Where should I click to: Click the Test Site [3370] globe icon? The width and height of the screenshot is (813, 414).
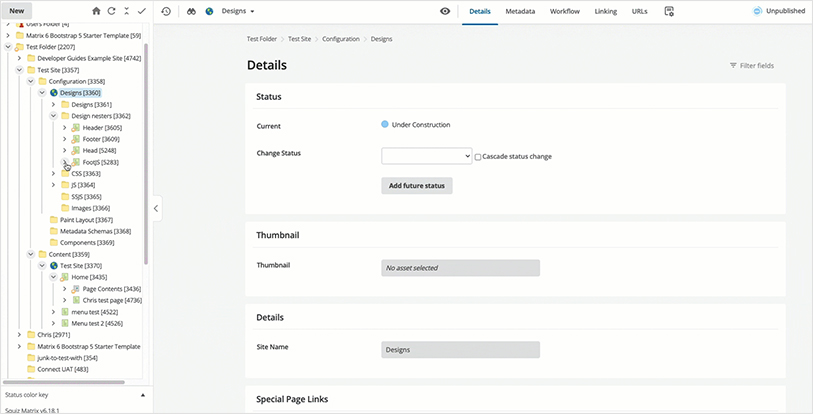[x=53, y=266]
